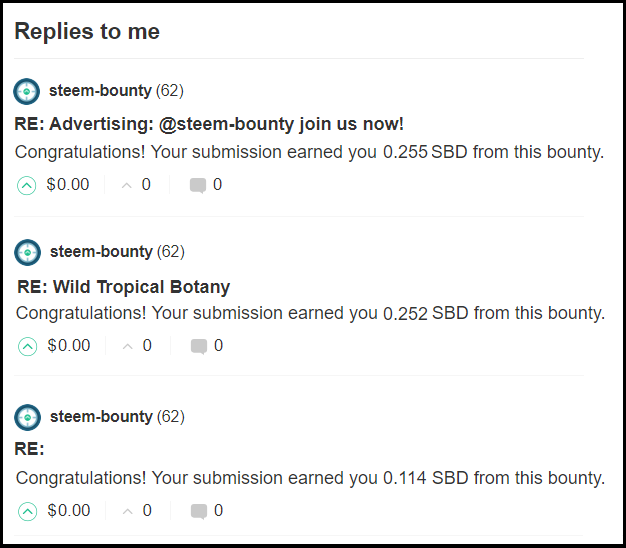Click steem-bounty avatar on the last reply

point(28,417)
